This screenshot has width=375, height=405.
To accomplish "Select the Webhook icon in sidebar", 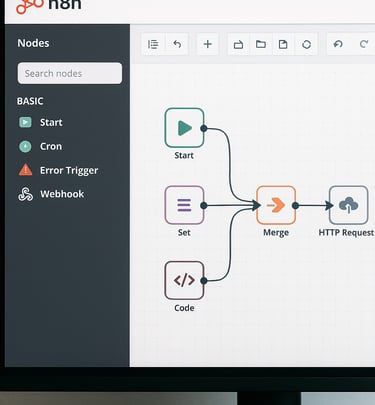I will pos(25,194).
